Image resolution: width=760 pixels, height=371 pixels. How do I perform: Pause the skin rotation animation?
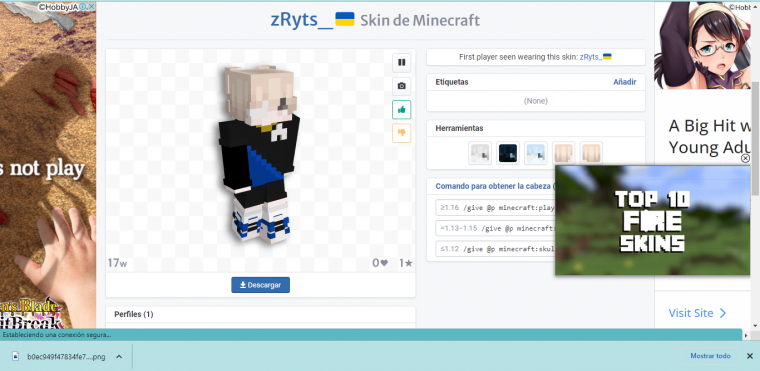(401, 63)
